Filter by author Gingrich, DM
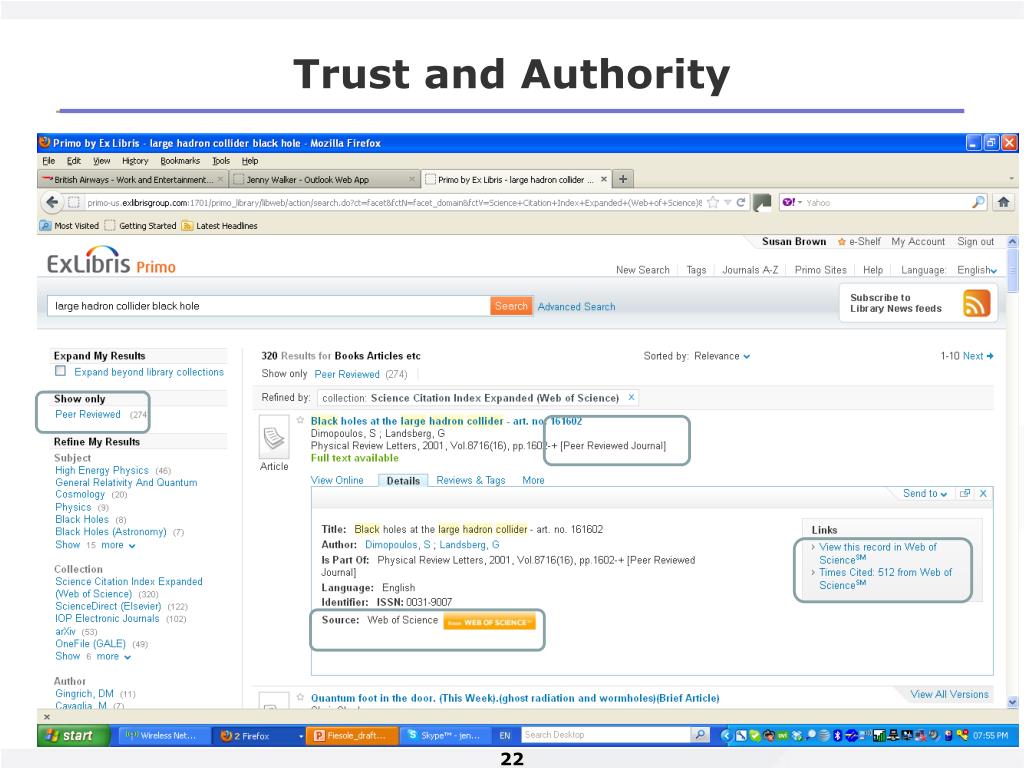The image size is (1024, 768). click(84, 694)
